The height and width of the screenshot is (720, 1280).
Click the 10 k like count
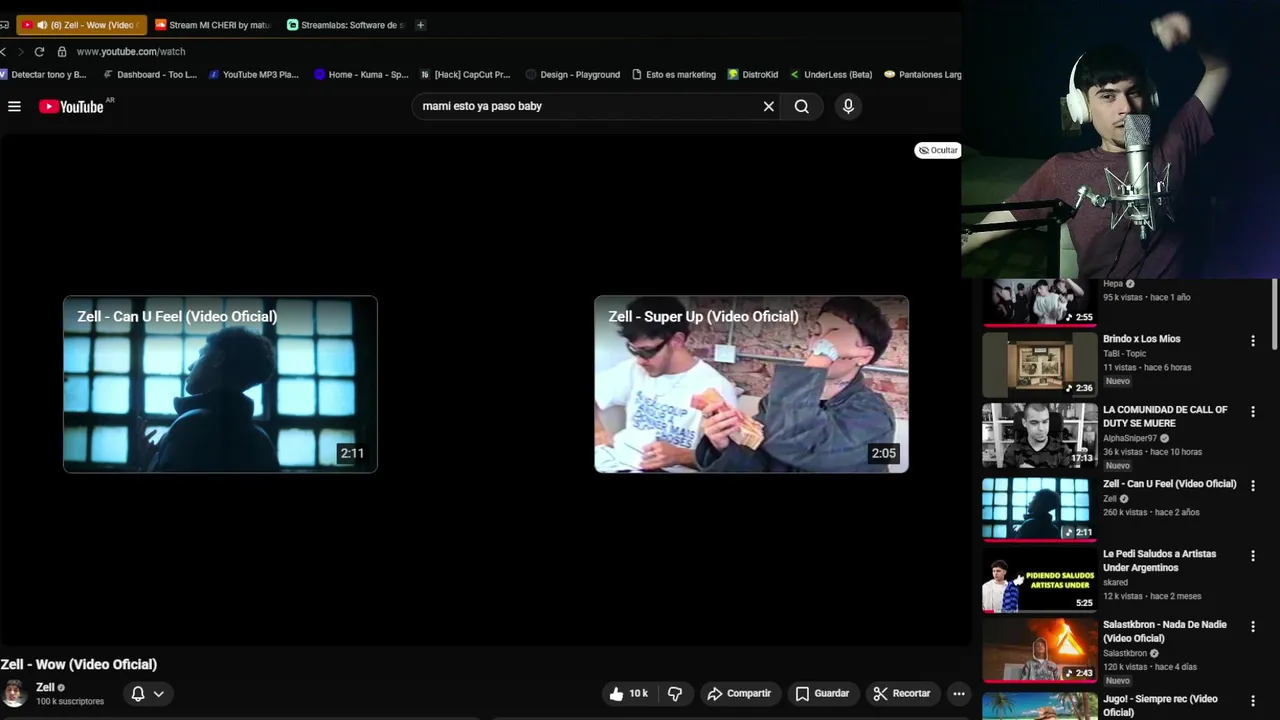click(638, 693)
